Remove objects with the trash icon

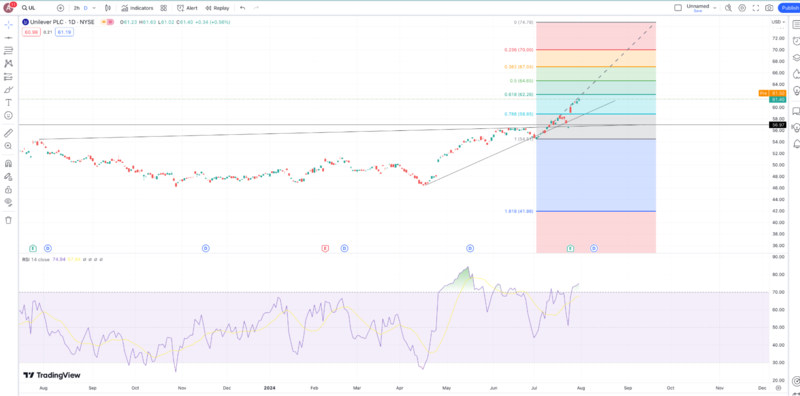(8, 220)
